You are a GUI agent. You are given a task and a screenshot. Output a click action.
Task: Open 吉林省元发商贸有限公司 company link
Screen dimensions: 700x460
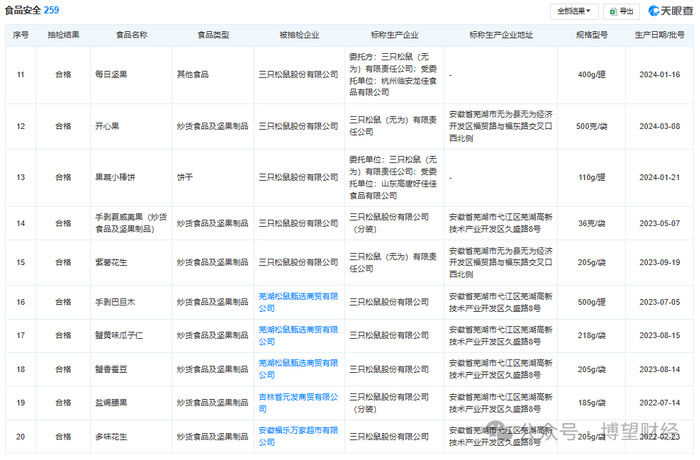click(x=298, y=403)
